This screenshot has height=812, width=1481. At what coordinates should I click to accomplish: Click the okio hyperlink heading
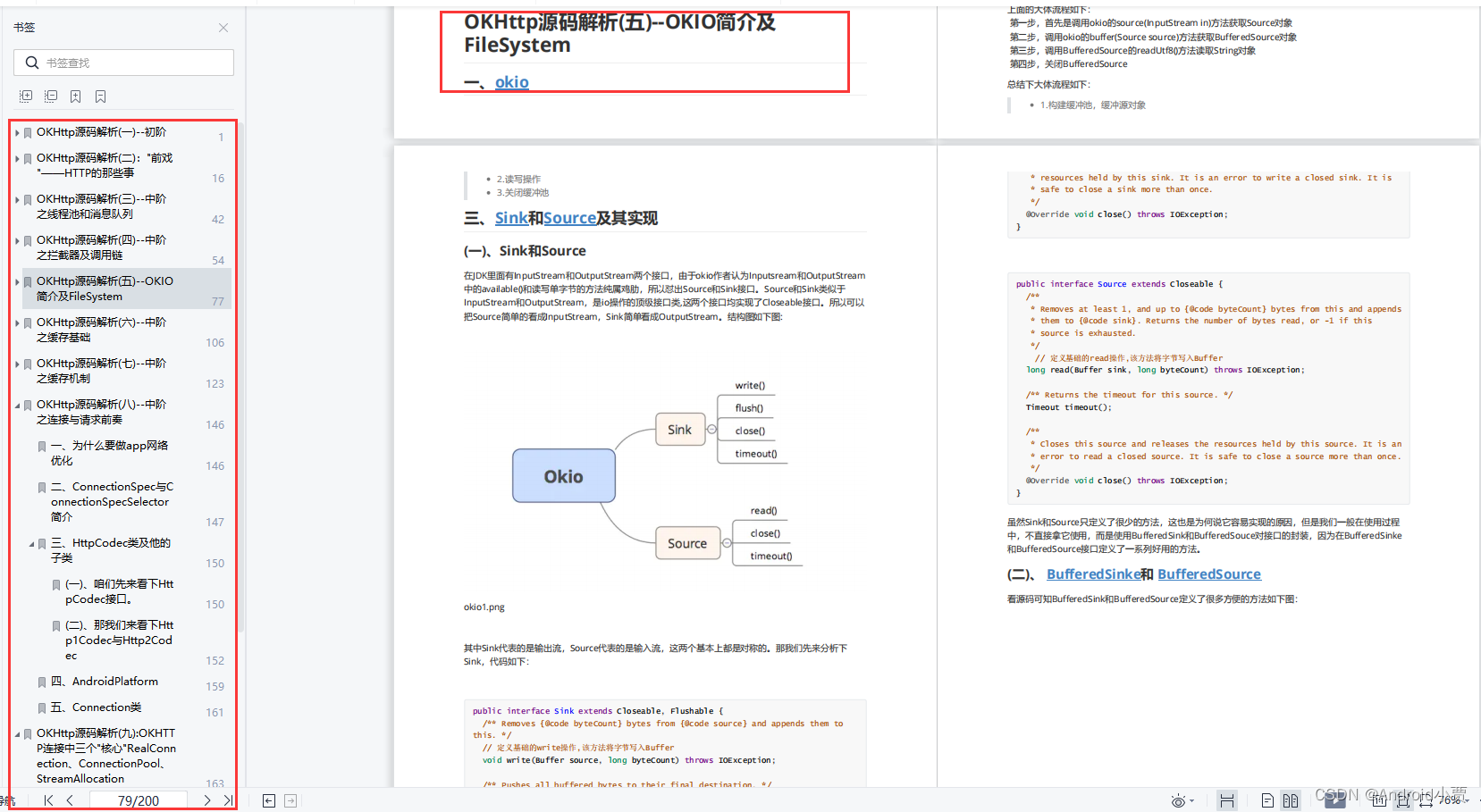[x=512, y=82]
